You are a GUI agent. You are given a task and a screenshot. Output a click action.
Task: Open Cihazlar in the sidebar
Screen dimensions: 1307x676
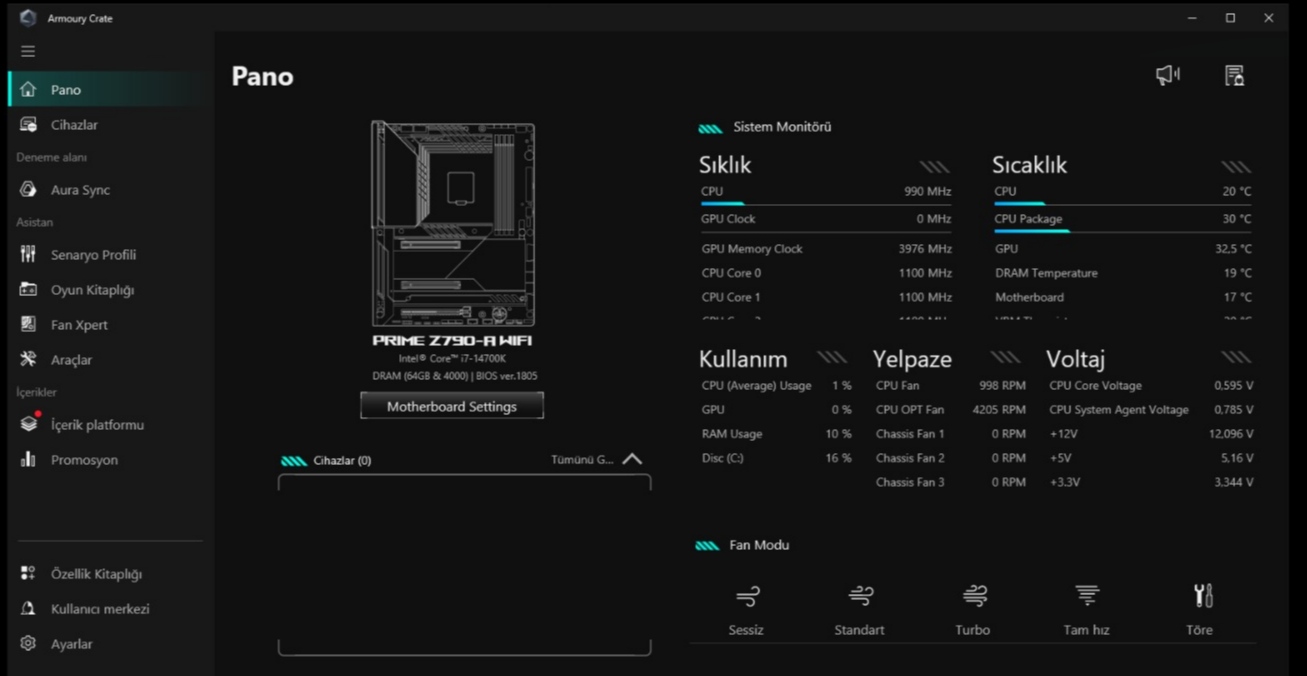110,124
